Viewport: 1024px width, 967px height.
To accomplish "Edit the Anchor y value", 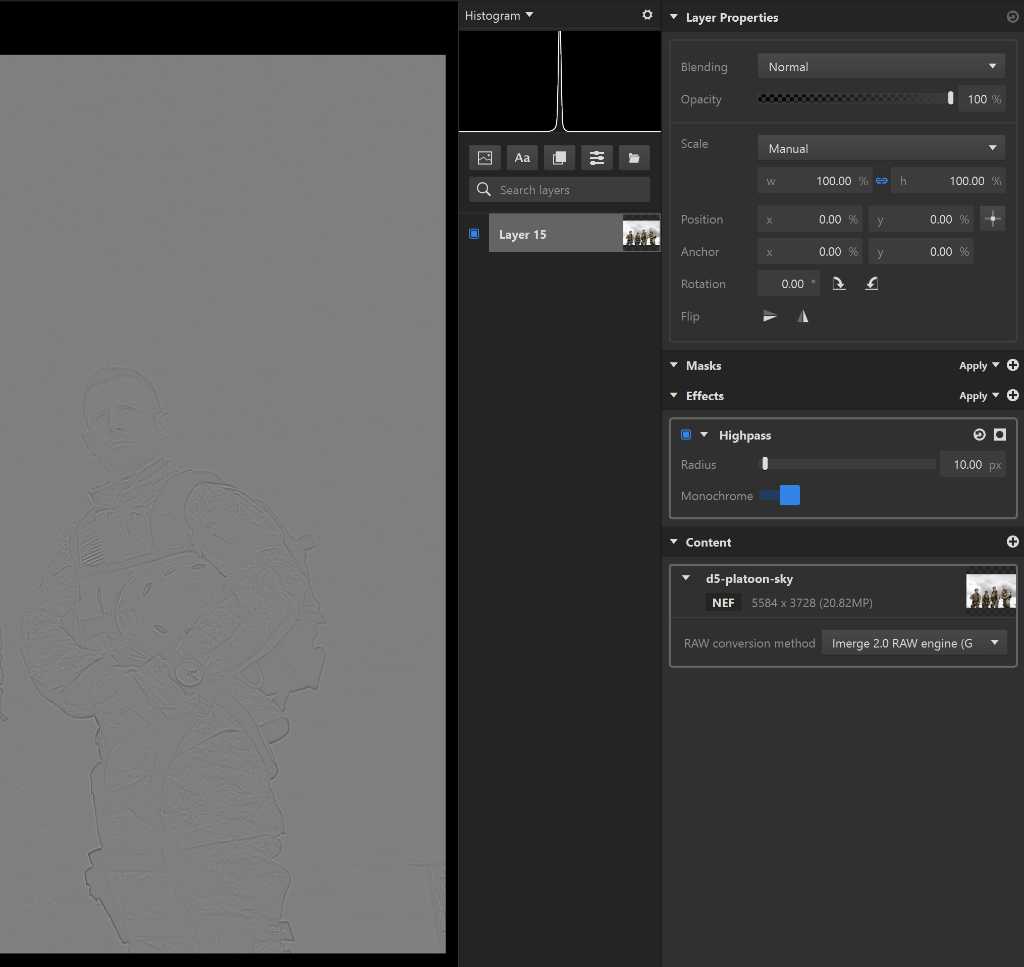I will point(921,251).
